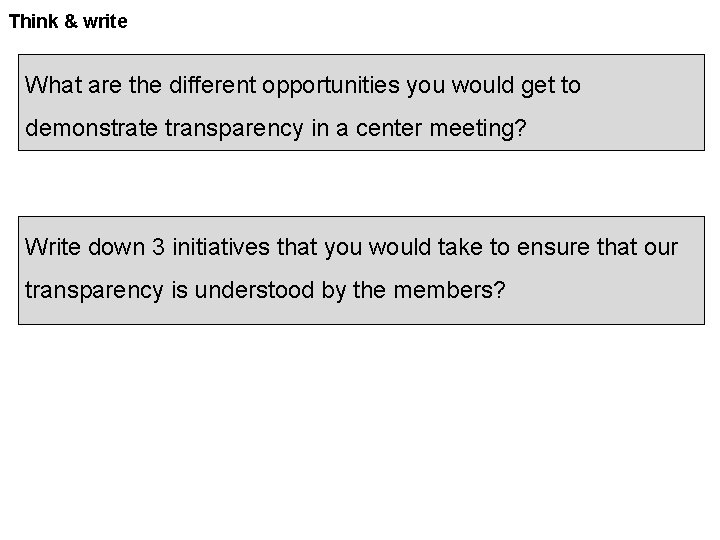The width and height of the screenshot is (720, 540).
Task: Click the word "opportunities"
Action: (x=331, y=86)
